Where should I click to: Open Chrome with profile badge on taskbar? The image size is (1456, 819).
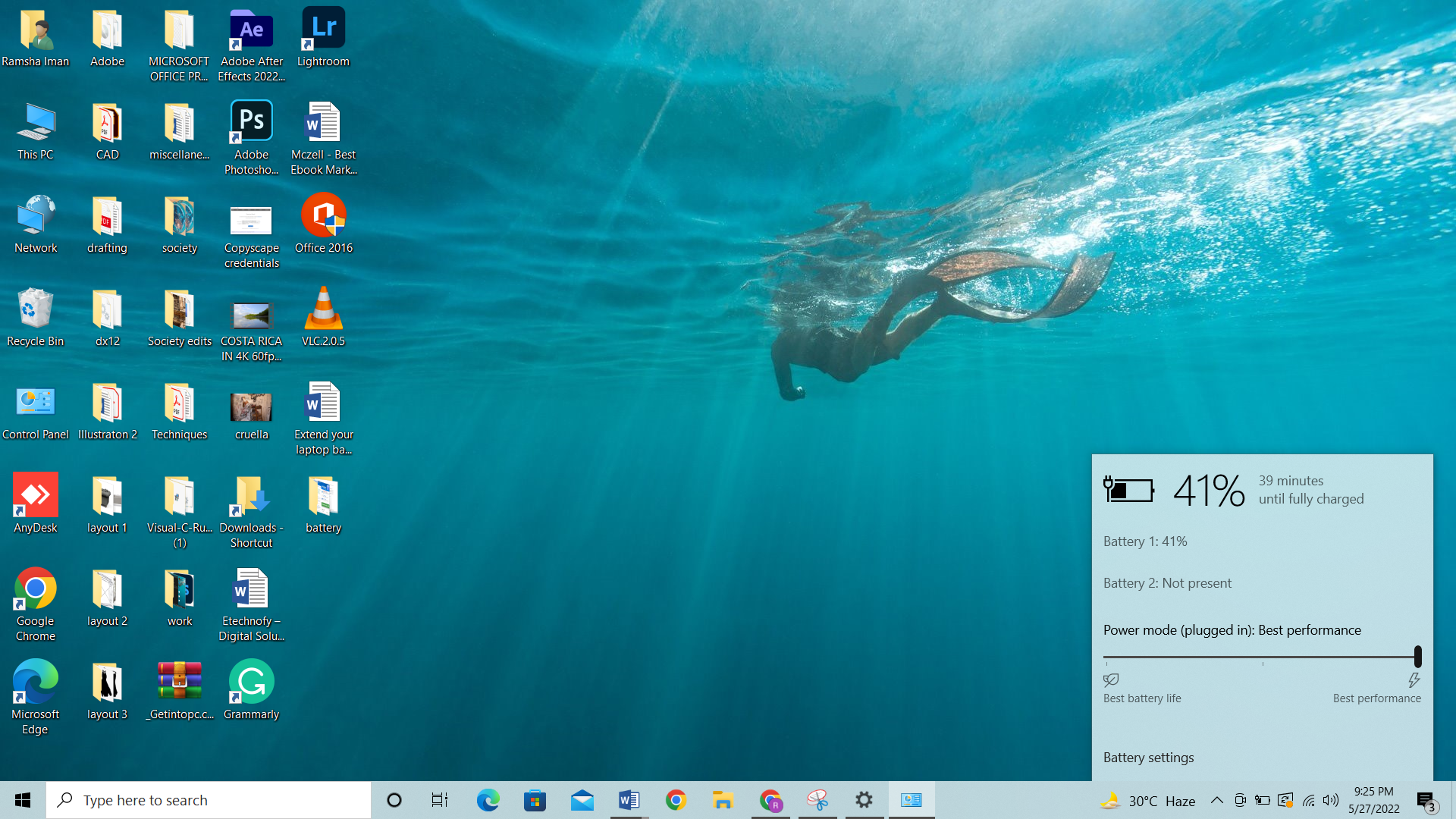click(x=770, y=800)
